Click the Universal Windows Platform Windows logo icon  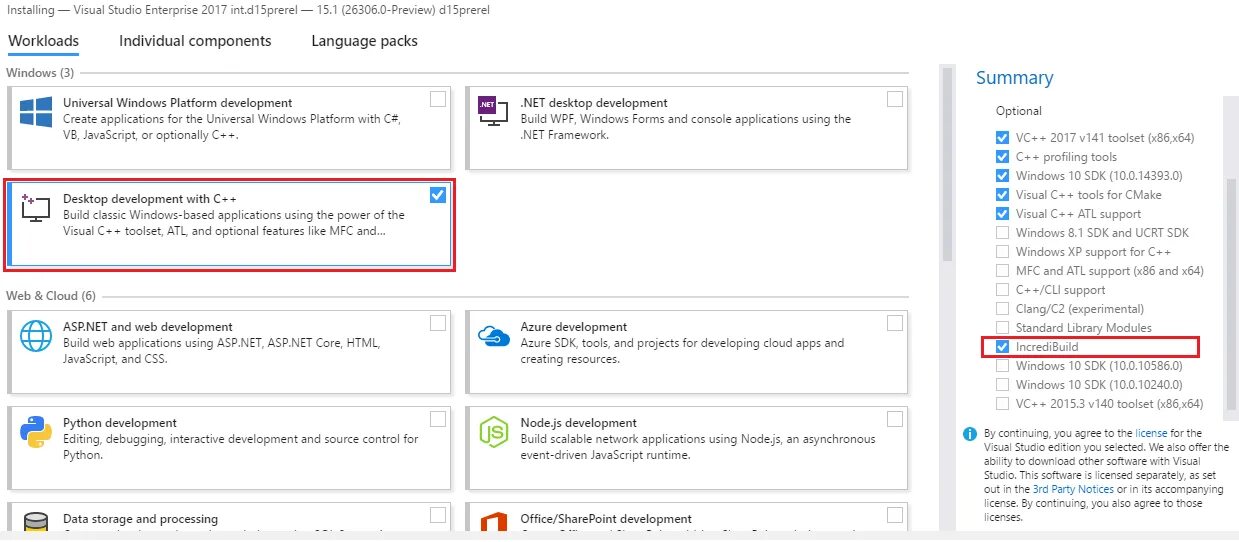tap(36, 111)
